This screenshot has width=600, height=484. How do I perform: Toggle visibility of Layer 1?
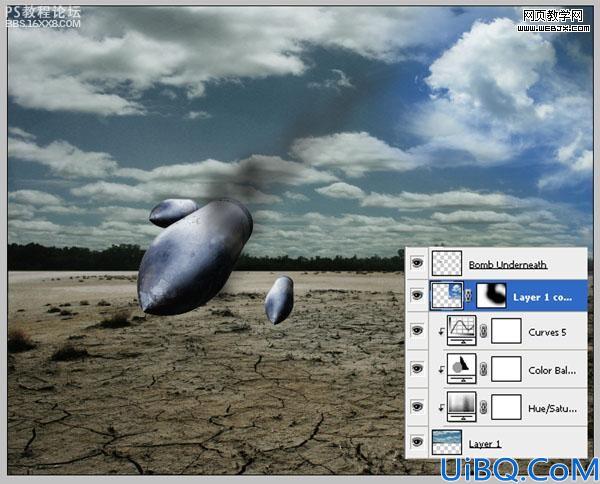click(417, 442)
